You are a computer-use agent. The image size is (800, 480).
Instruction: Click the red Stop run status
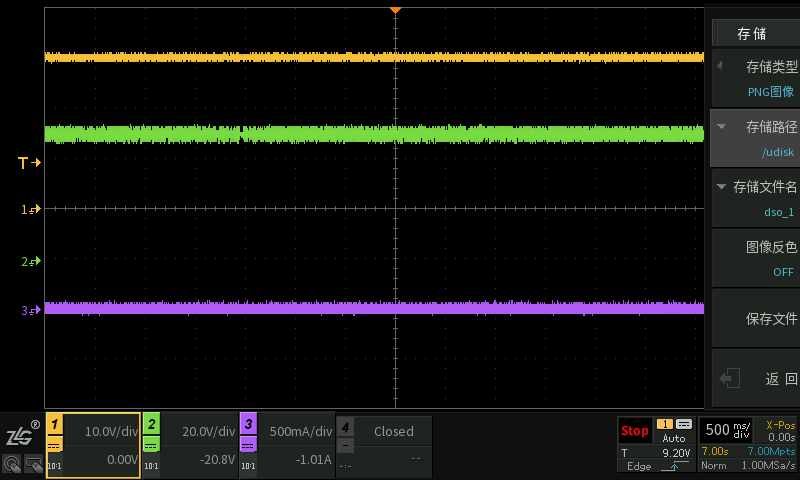634,431
